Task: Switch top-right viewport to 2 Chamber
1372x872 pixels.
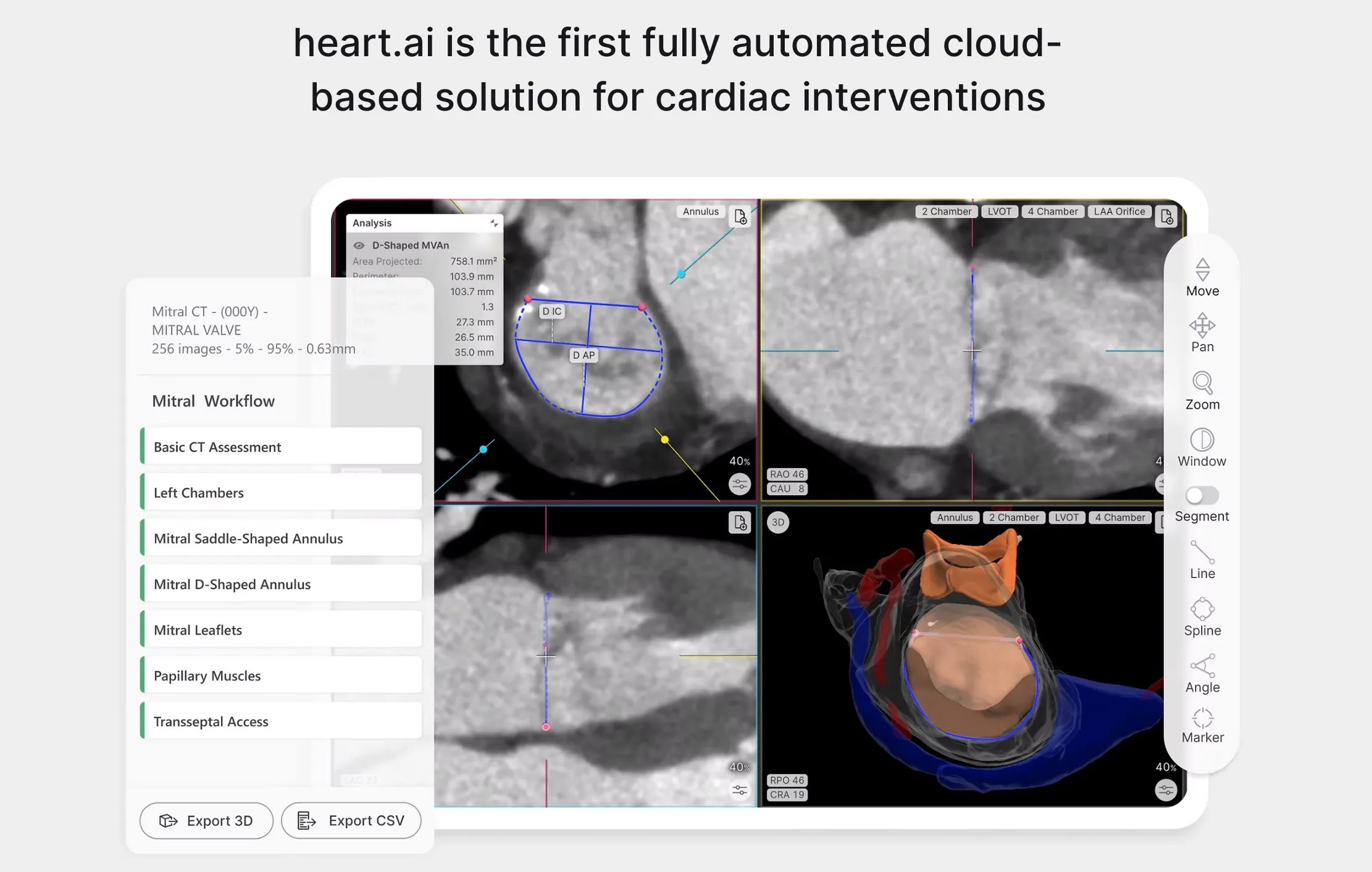Action: pyautogui.click(x=947, y=211)
